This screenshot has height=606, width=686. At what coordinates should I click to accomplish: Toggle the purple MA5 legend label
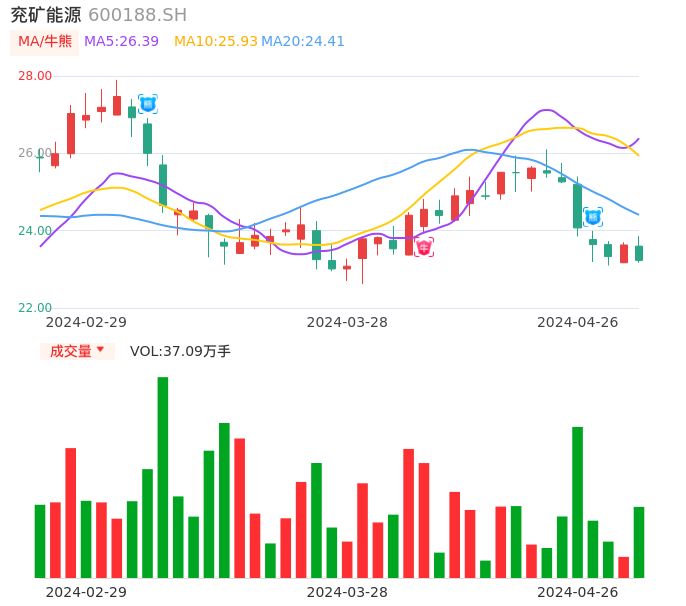[x=121, y=42]
